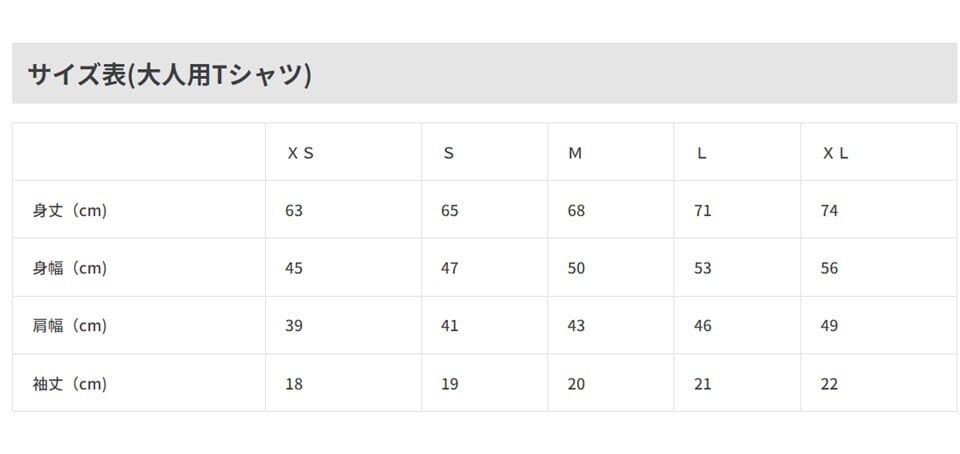The width and height of the screenshot is (960, 454).
Task: Click the XS body length value 63
Action: pyautogui.click(x=294, y=211)
